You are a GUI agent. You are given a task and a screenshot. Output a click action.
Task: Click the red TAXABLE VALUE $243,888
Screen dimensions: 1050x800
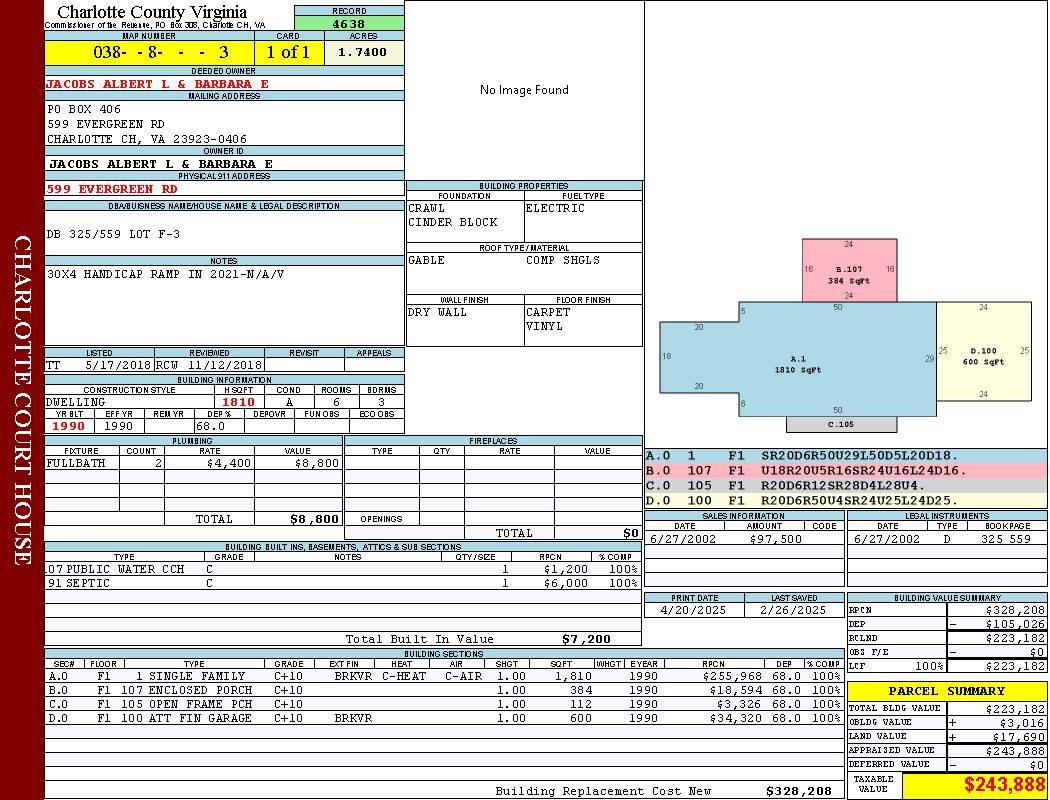pos(1004,785)
